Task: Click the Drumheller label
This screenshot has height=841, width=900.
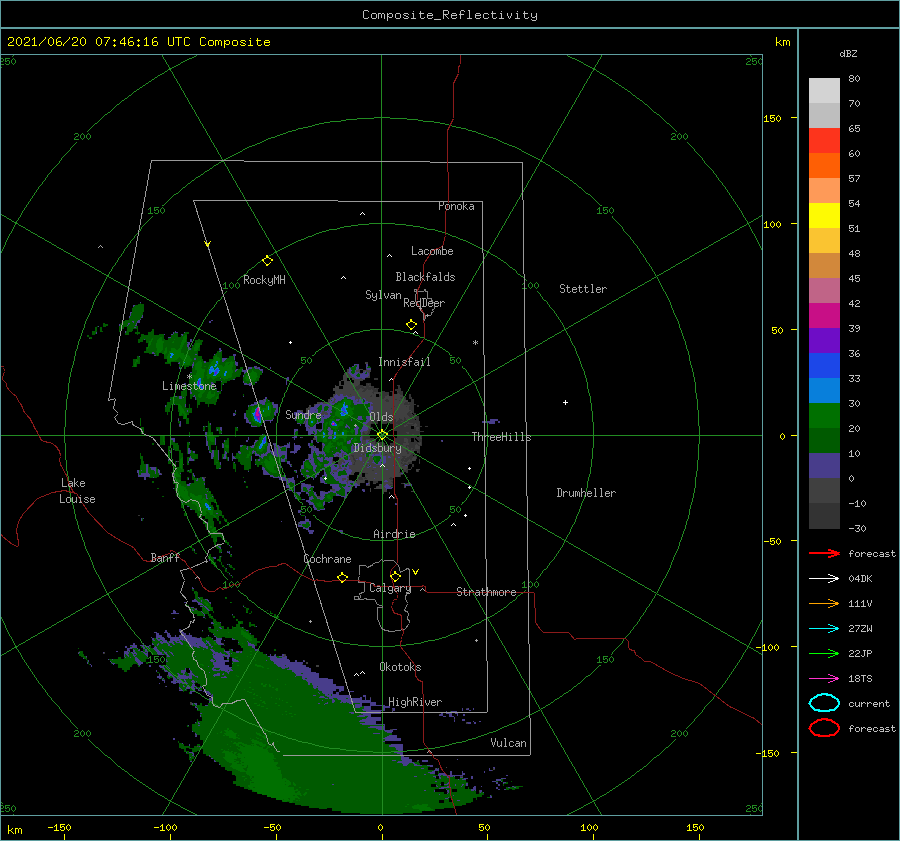Action: 586,493
